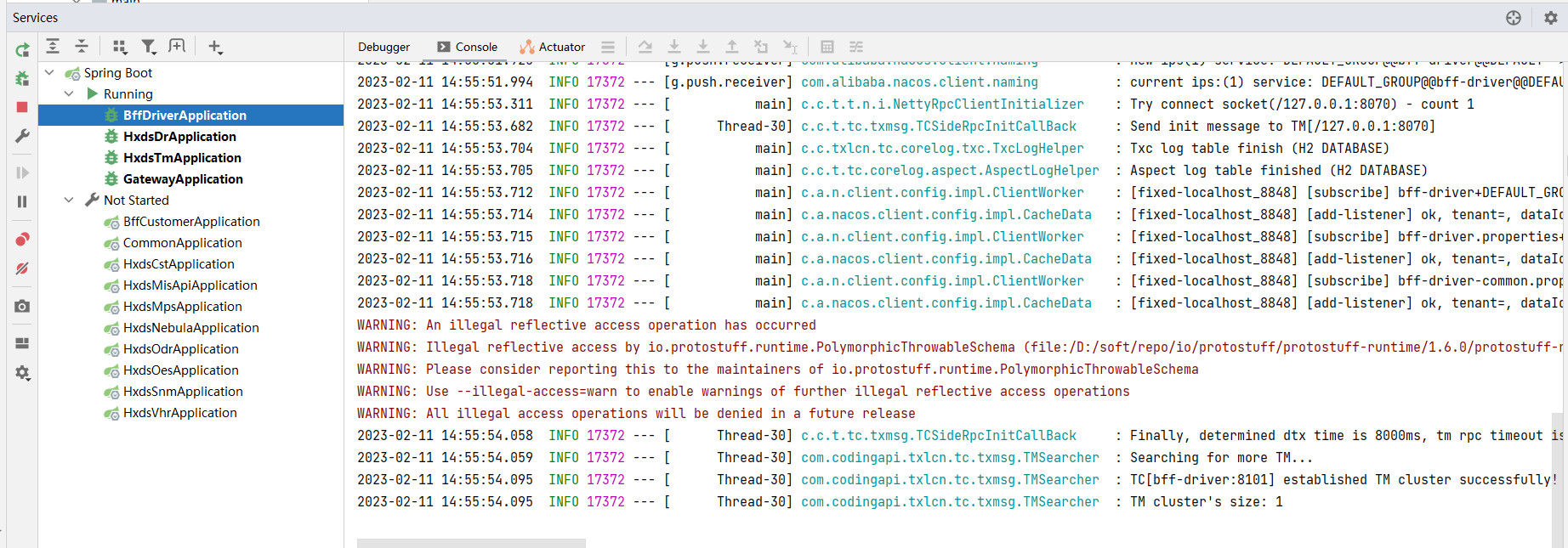This screenshot has height=548, width=1568.
Task: Open the Group By dropdown
Action: pos(120,47)
